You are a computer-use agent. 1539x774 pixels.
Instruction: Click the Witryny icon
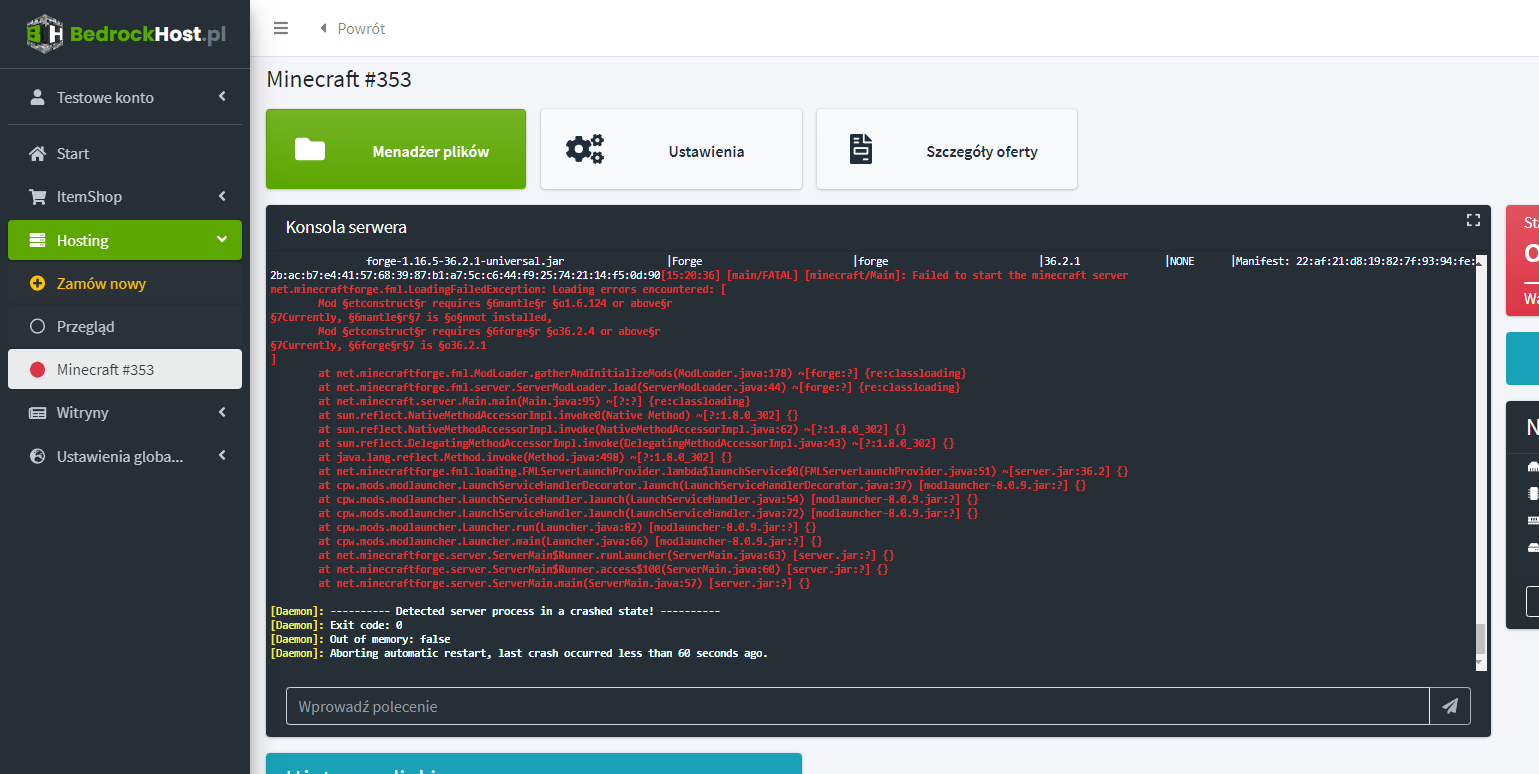pos(38,413)
